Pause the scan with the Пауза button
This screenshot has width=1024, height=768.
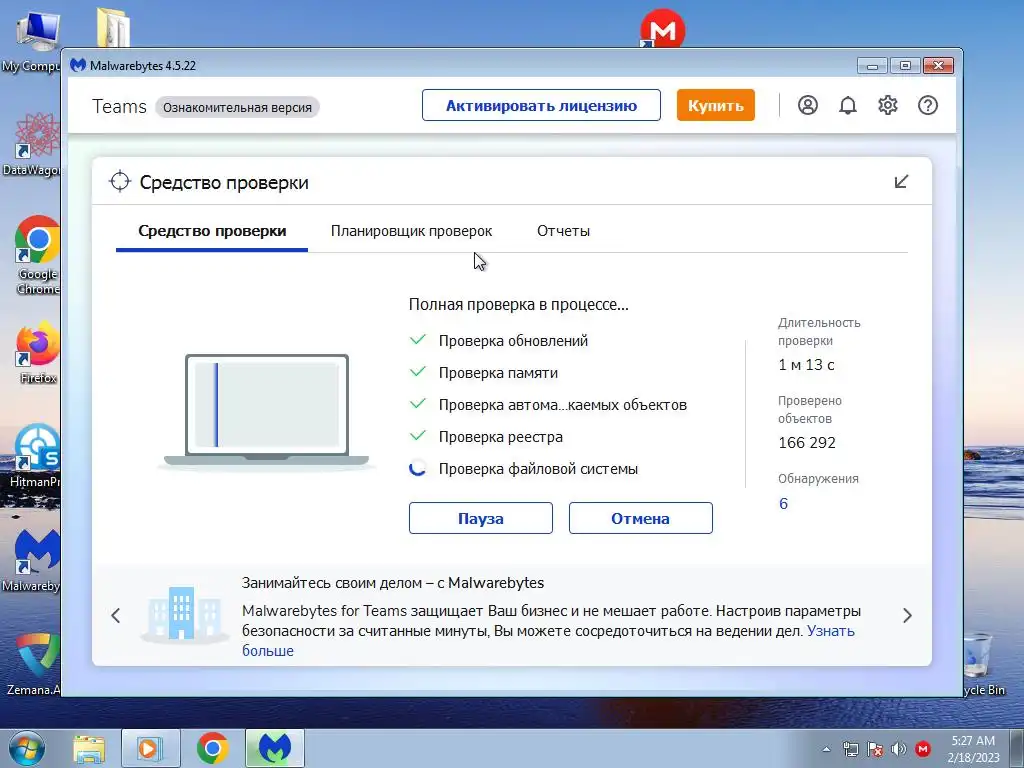[x=481, y=519]
